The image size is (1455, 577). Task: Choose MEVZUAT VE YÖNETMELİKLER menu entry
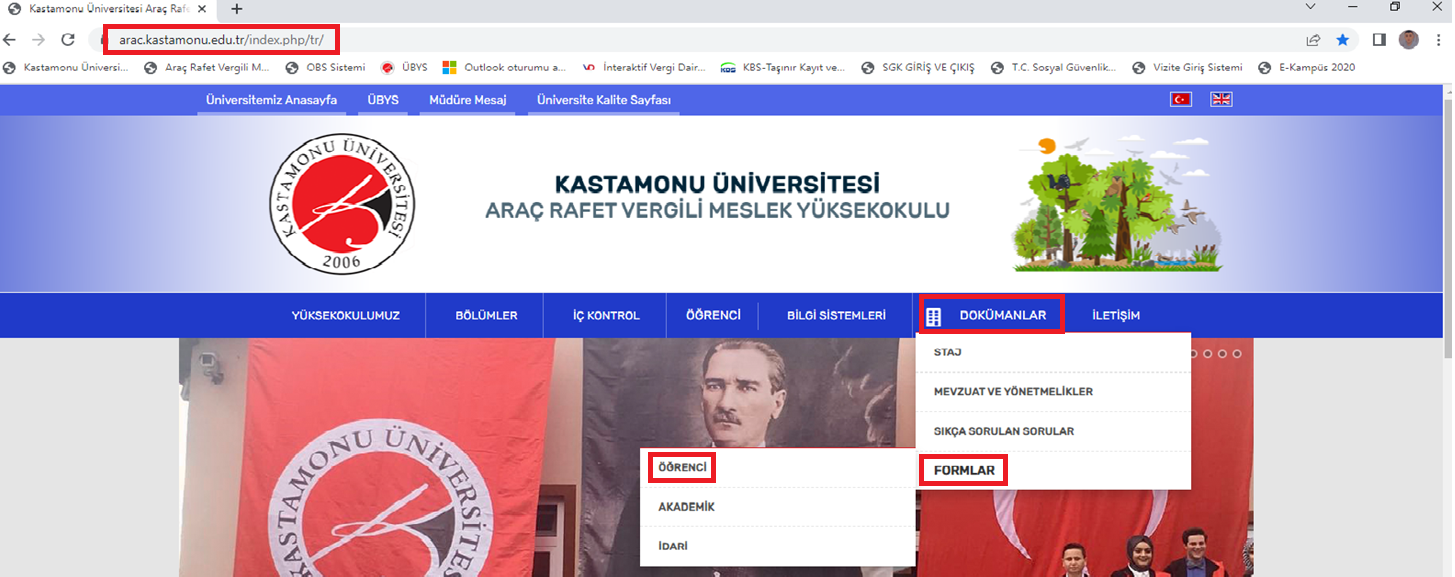click(1053, 392)
